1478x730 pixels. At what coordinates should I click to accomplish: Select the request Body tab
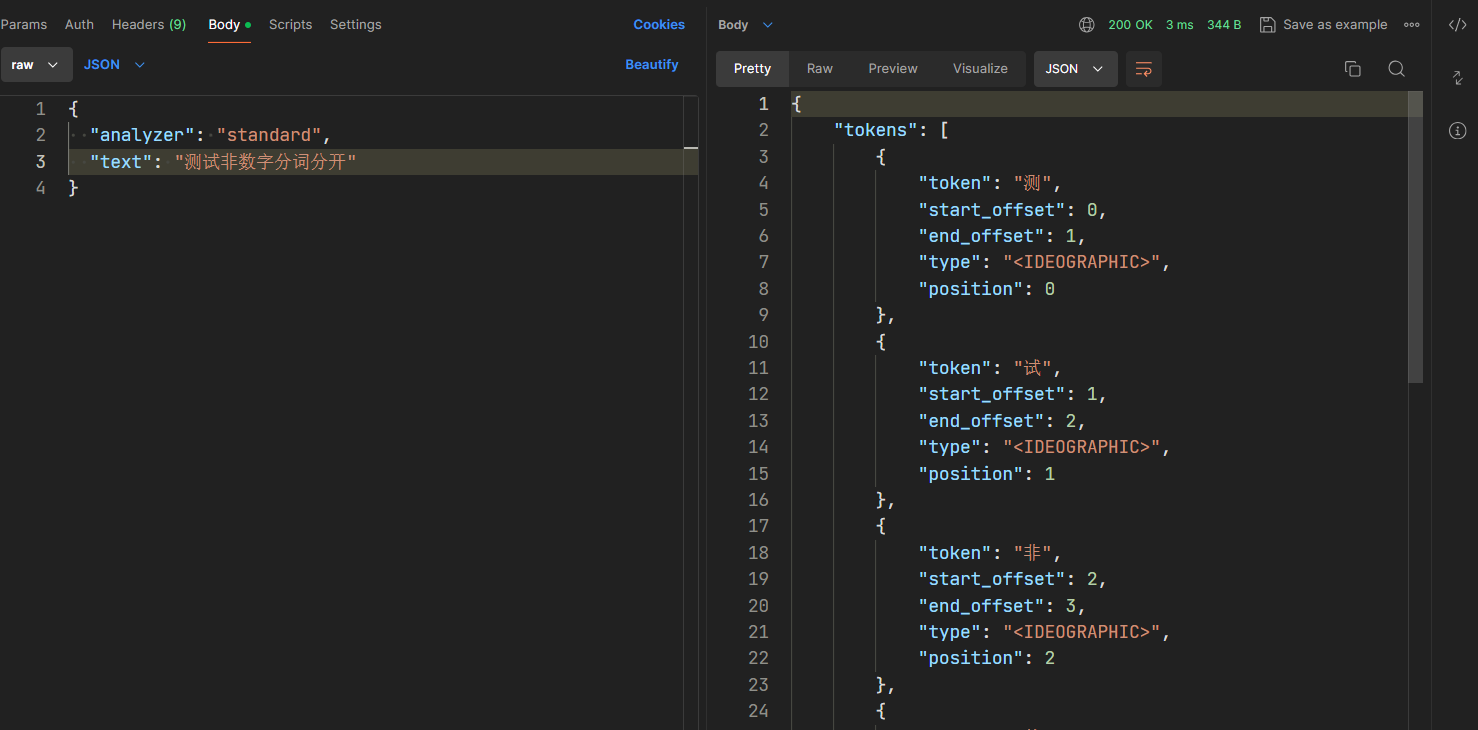(x=229, y=25)
